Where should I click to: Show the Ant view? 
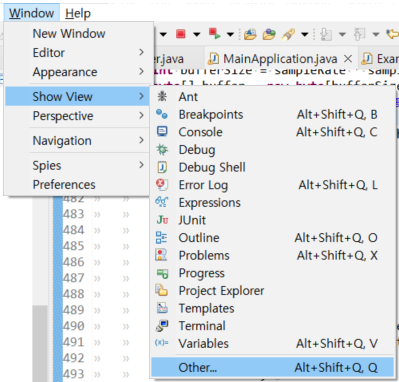272,97
